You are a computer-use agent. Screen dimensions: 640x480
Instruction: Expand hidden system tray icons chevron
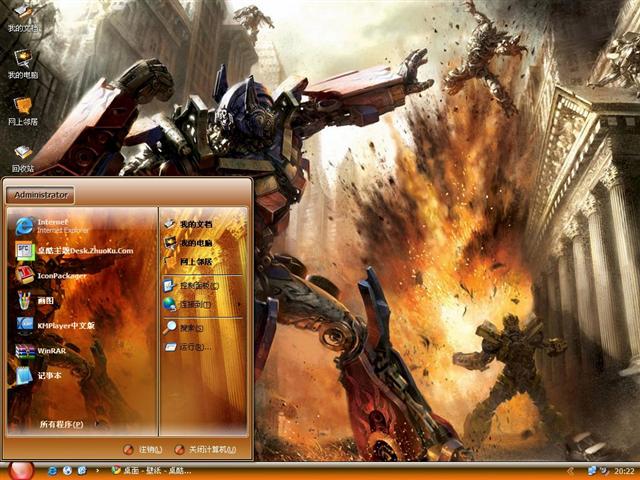571,471
